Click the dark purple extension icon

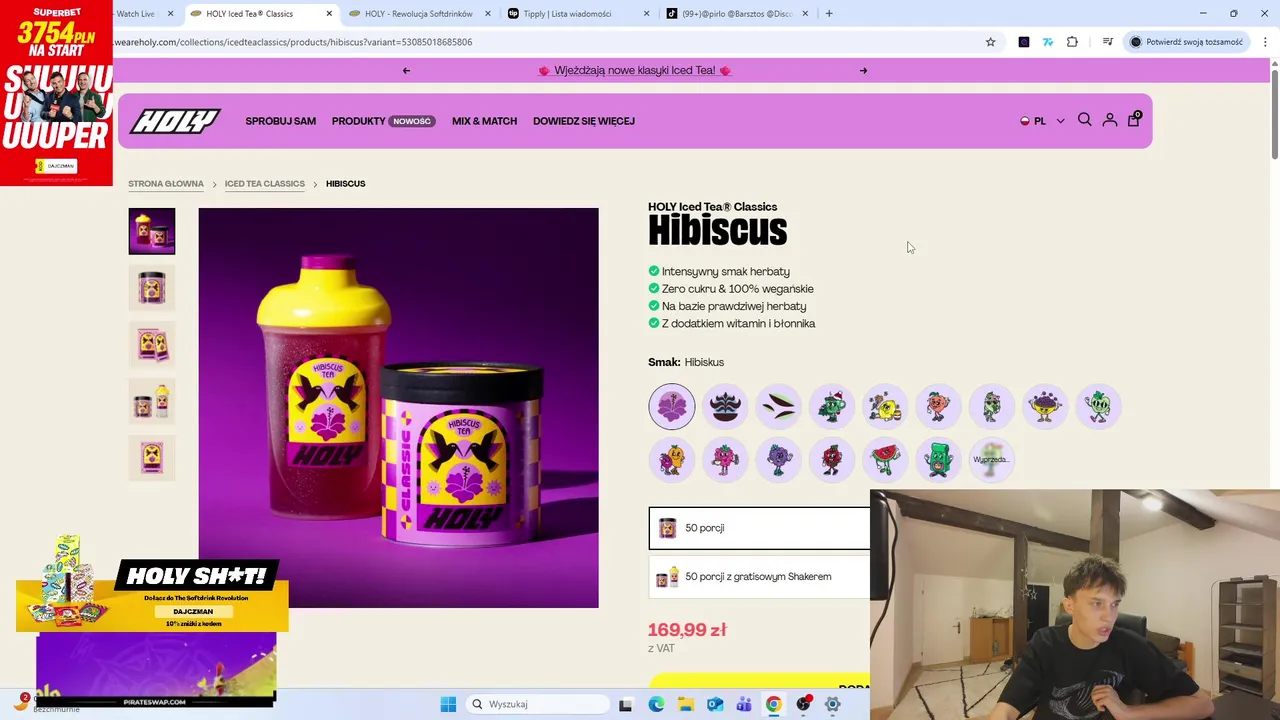click(1023, 42)
